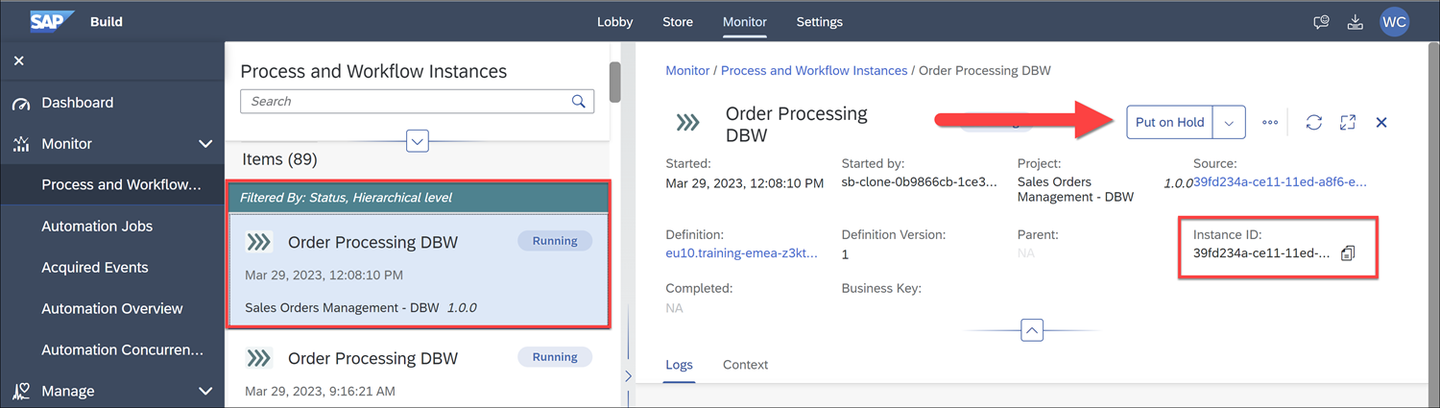Screen dimensions: 1440x408
Task: Click the Put on Hold button
Action: click(1170, 122)
